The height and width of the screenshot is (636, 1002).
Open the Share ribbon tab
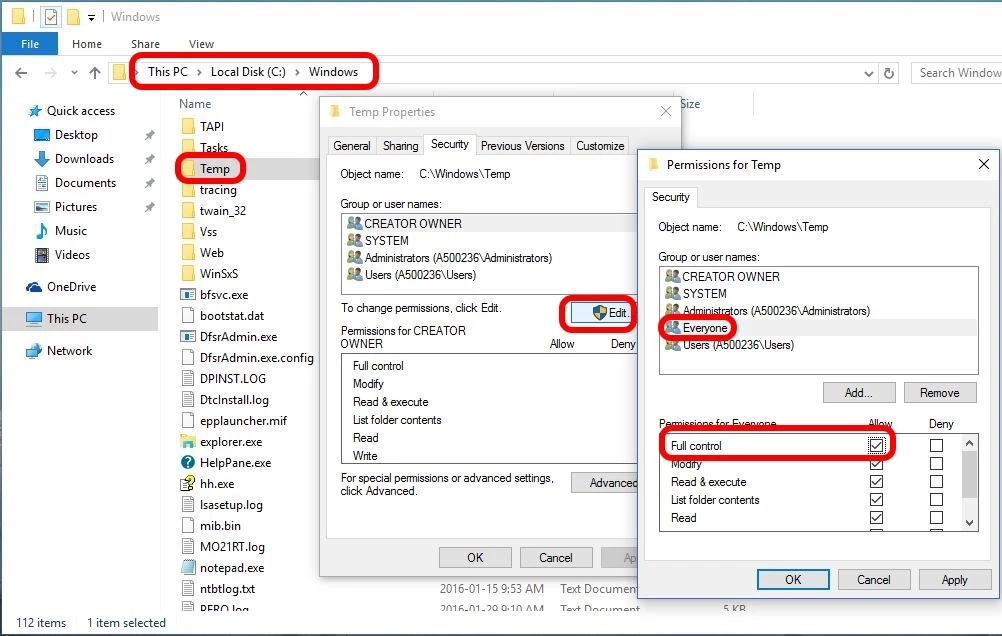coord(146,44)
